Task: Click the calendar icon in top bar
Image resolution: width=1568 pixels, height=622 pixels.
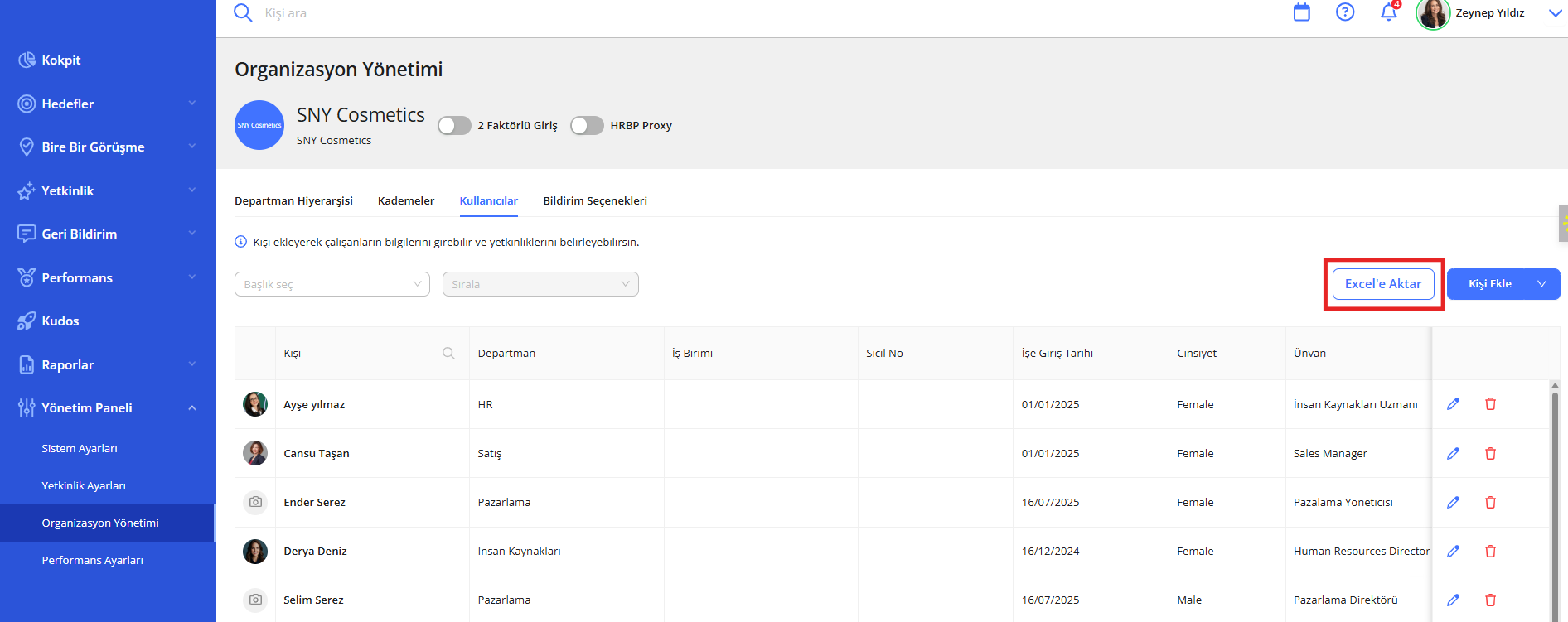Action: coord(1301,12)
